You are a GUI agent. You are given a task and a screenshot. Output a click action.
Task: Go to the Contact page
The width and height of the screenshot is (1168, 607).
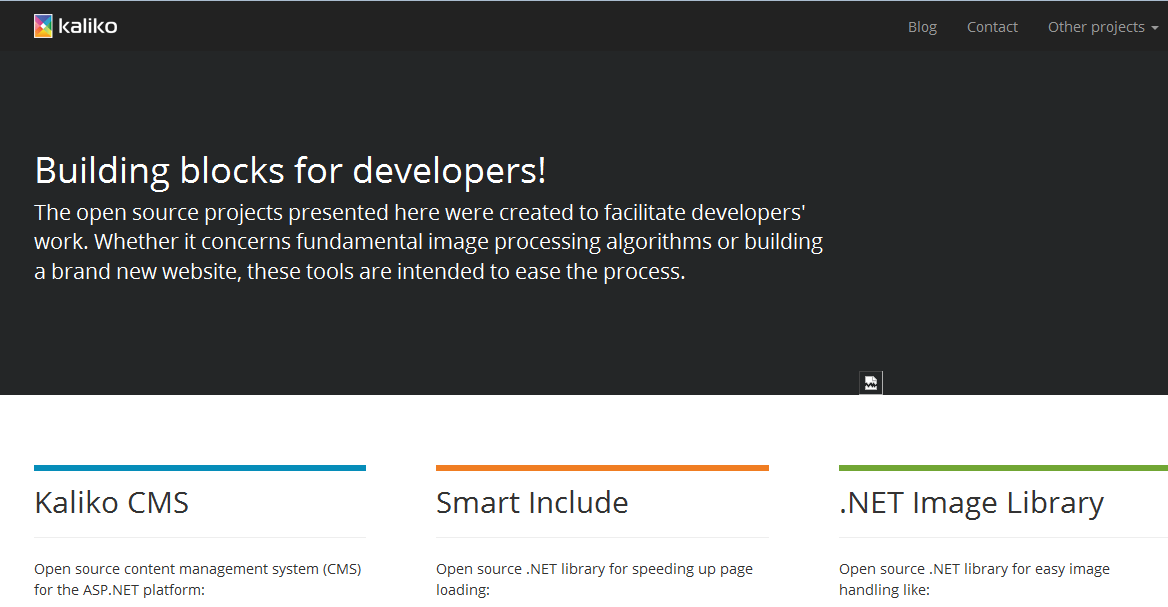coord(992,27)
